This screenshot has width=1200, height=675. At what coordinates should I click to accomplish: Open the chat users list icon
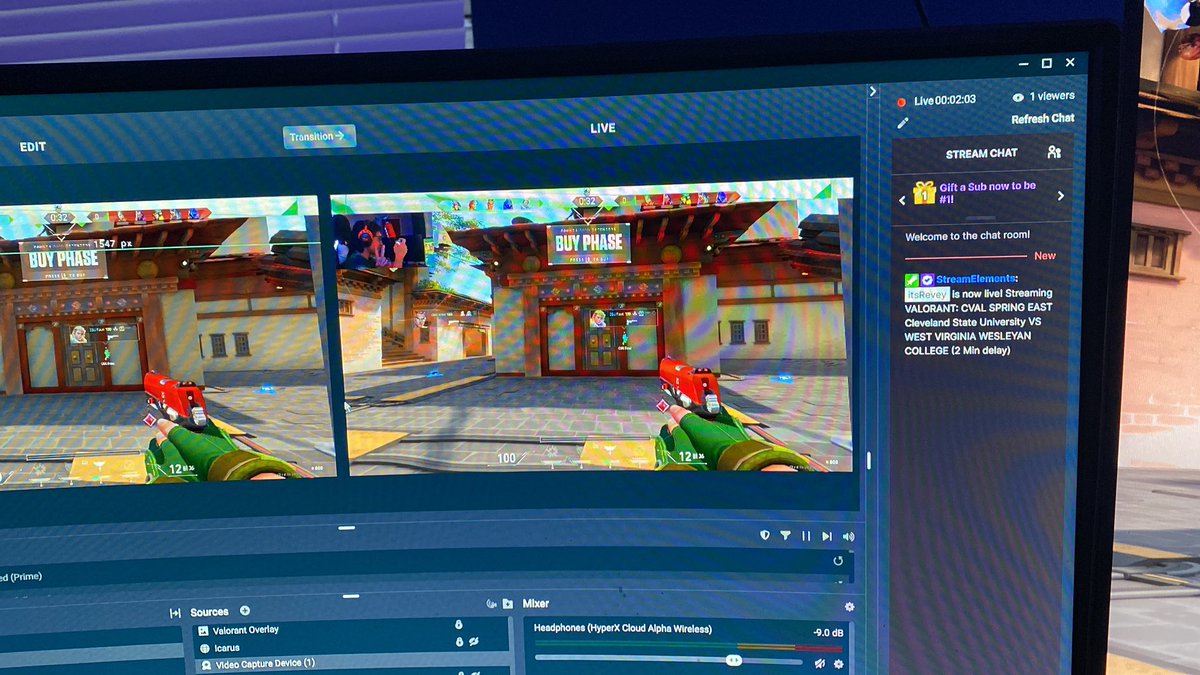[x=1053, y=152]
